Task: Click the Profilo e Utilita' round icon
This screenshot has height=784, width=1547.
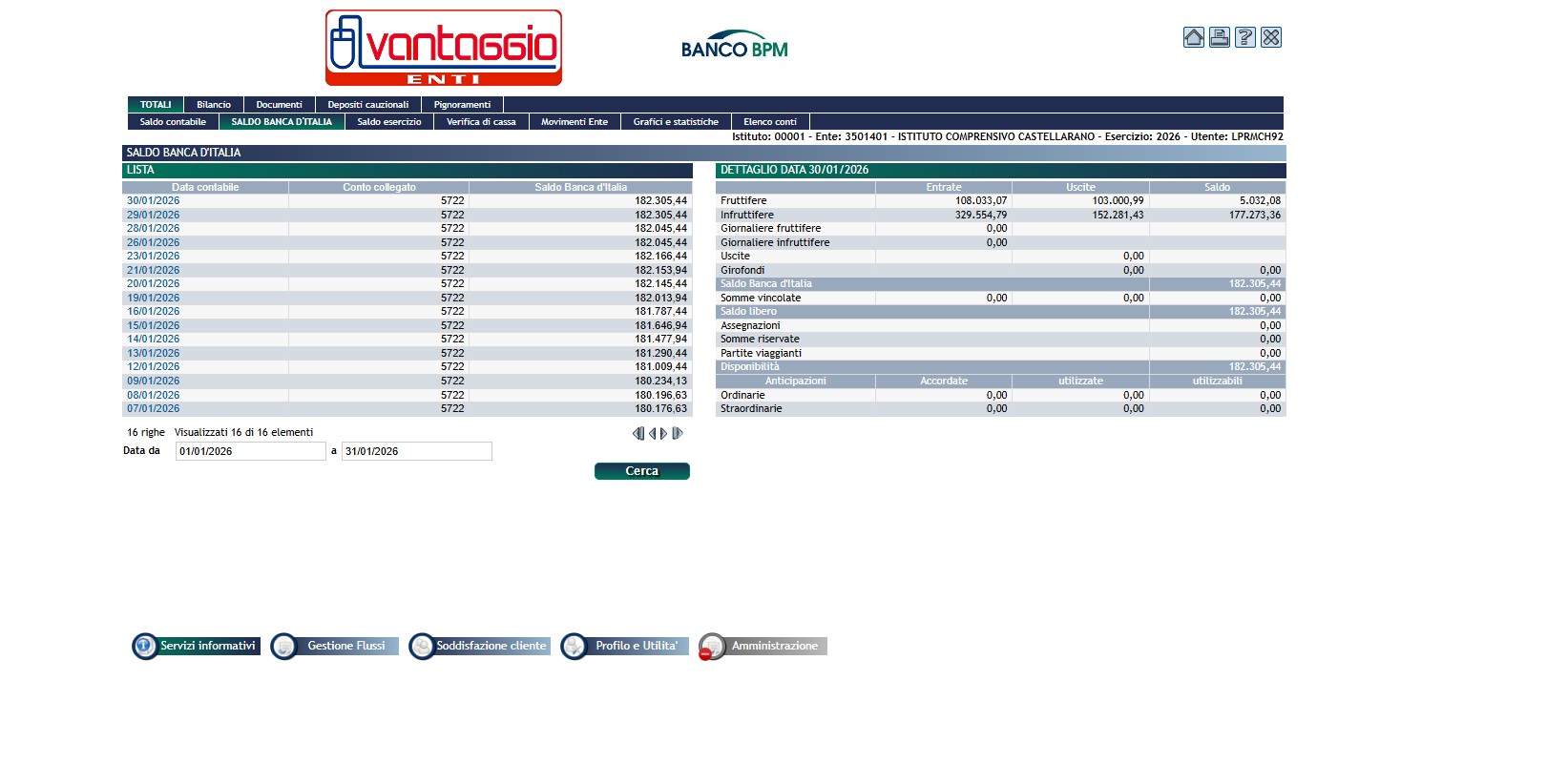Action: click(574, 646)
